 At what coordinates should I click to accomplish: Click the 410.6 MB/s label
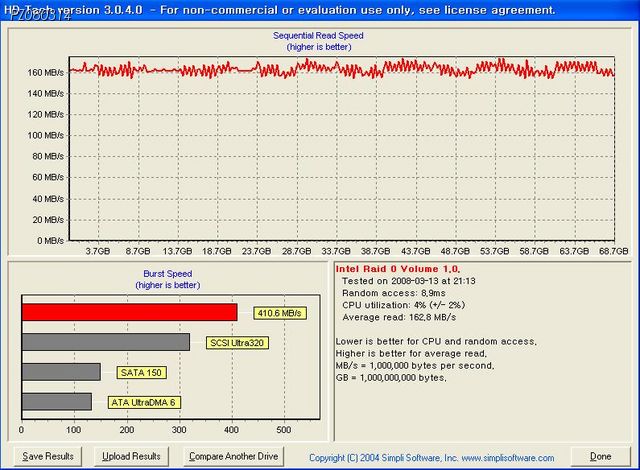(280, 313)
